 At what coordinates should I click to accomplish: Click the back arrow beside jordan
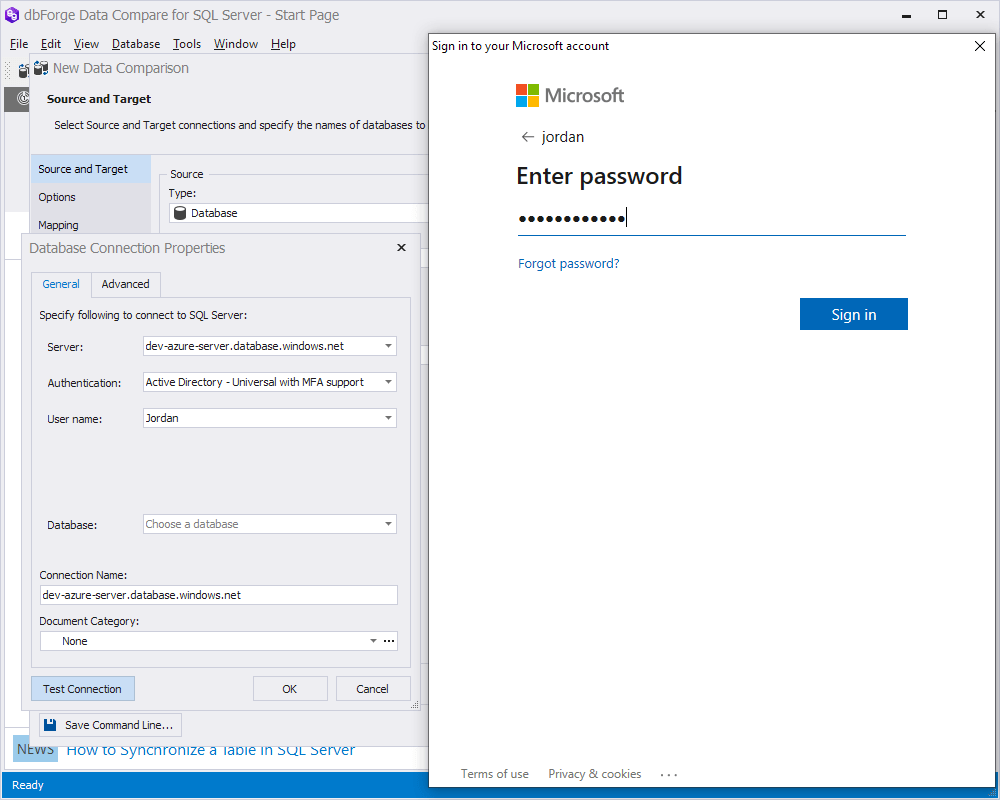coord(527,136)
